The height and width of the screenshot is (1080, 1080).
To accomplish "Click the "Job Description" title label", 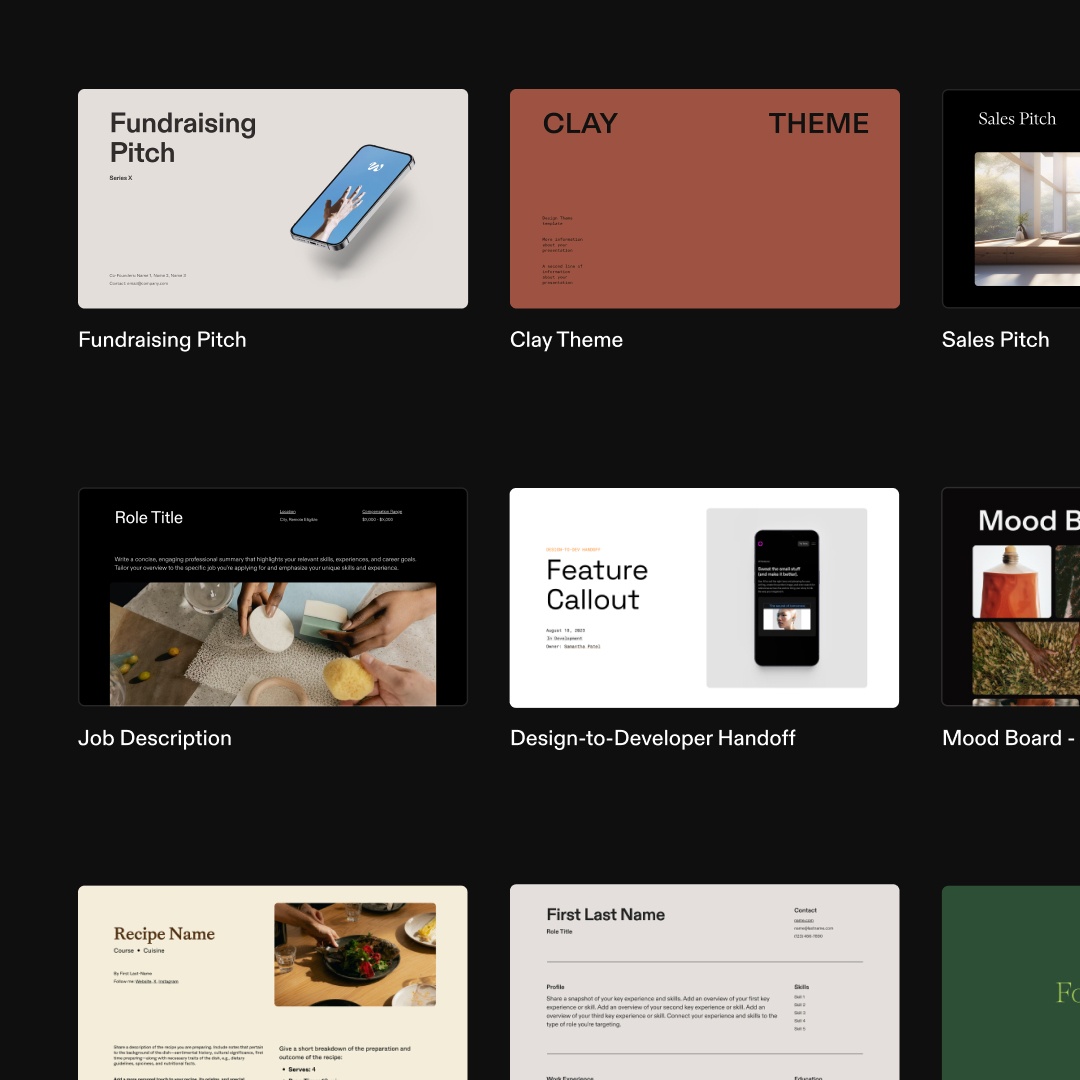I will pyautogui.click(x=155, y=738).
